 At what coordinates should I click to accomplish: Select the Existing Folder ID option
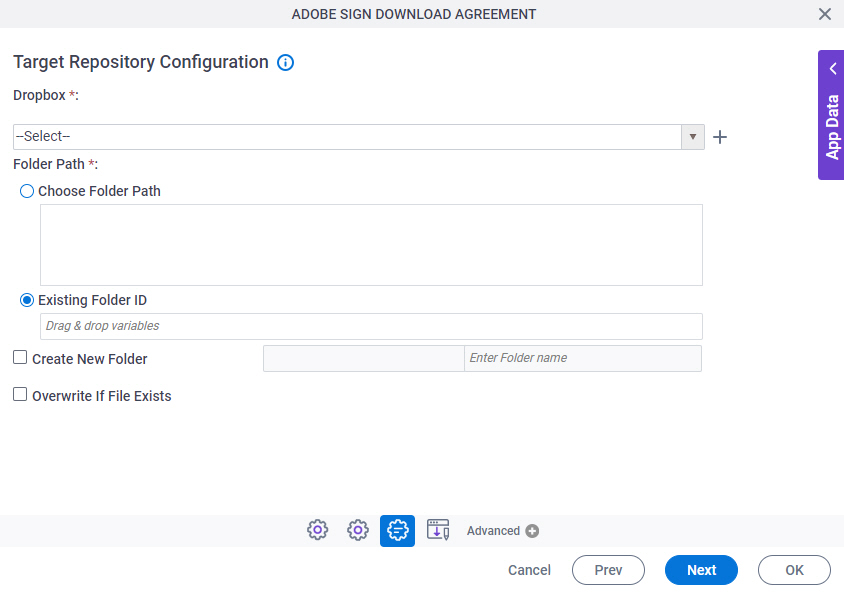(x=27, y=300)
